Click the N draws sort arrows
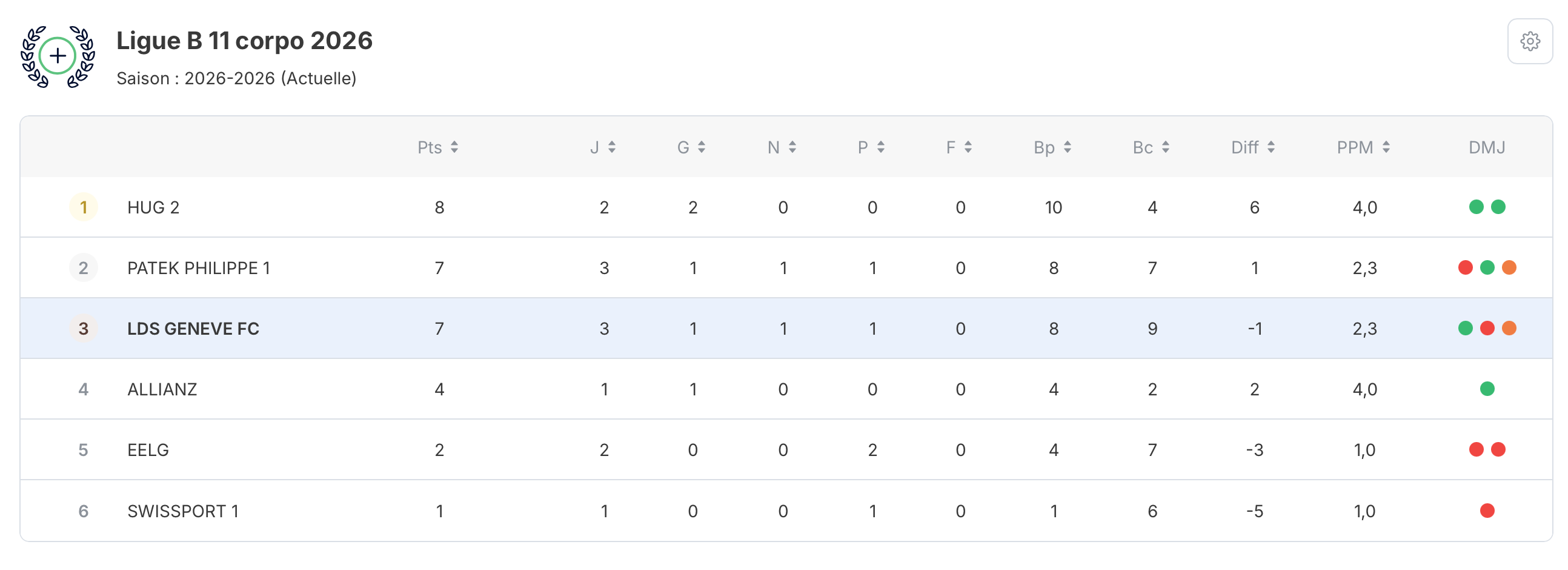This screenshot has height=570, width=1568. click(x=792, y=147)
